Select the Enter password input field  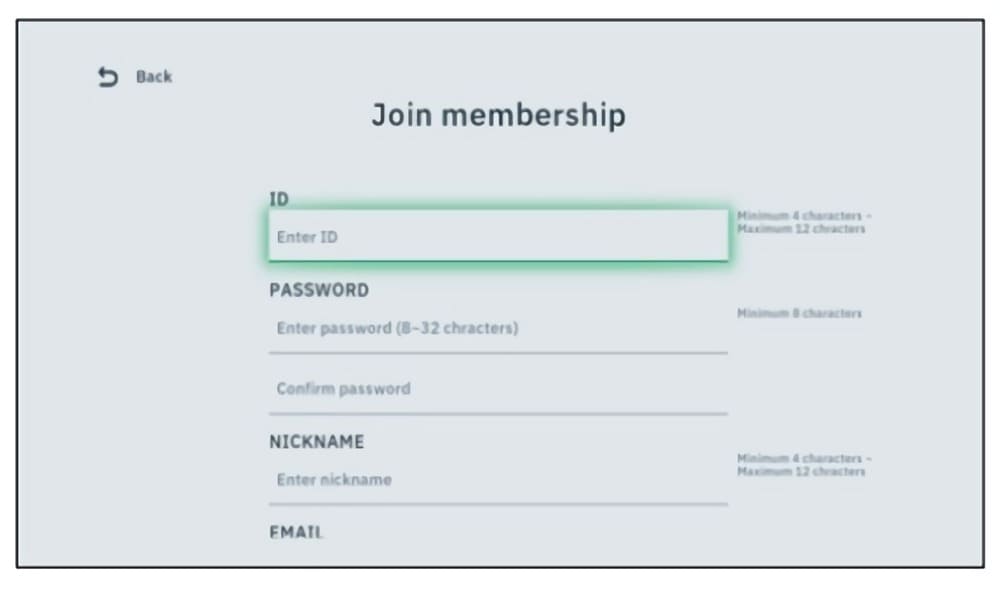(498, 328)
